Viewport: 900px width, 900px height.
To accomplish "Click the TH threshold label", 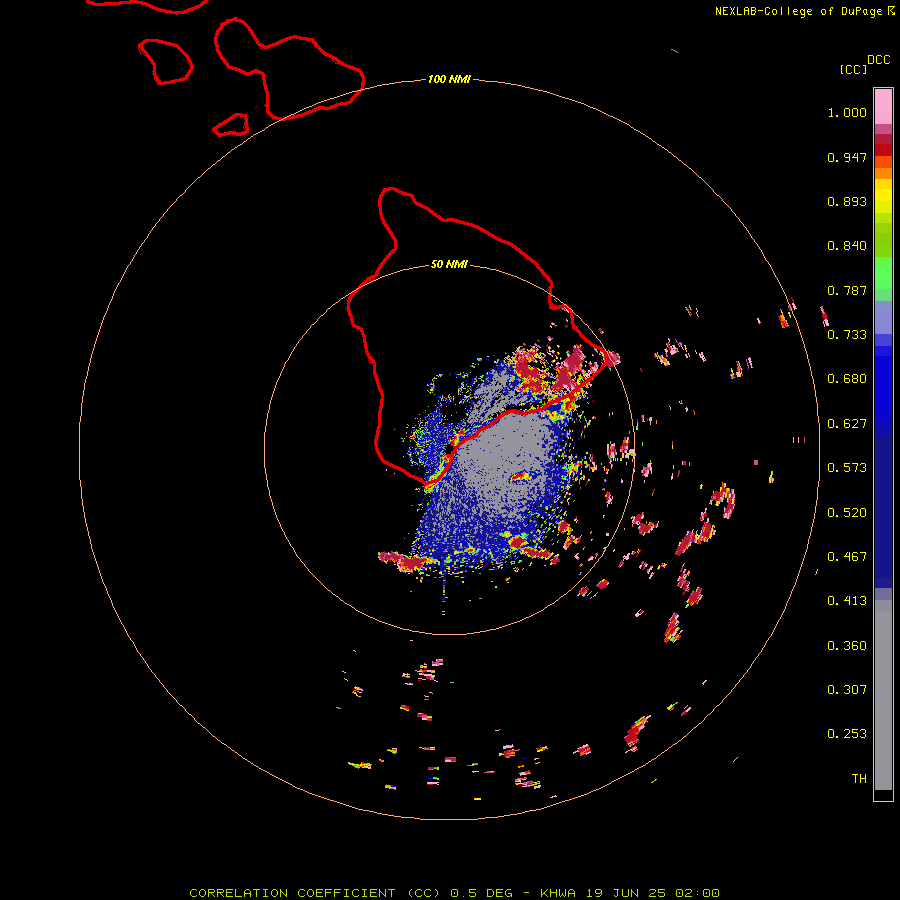I will pos(859,779).
